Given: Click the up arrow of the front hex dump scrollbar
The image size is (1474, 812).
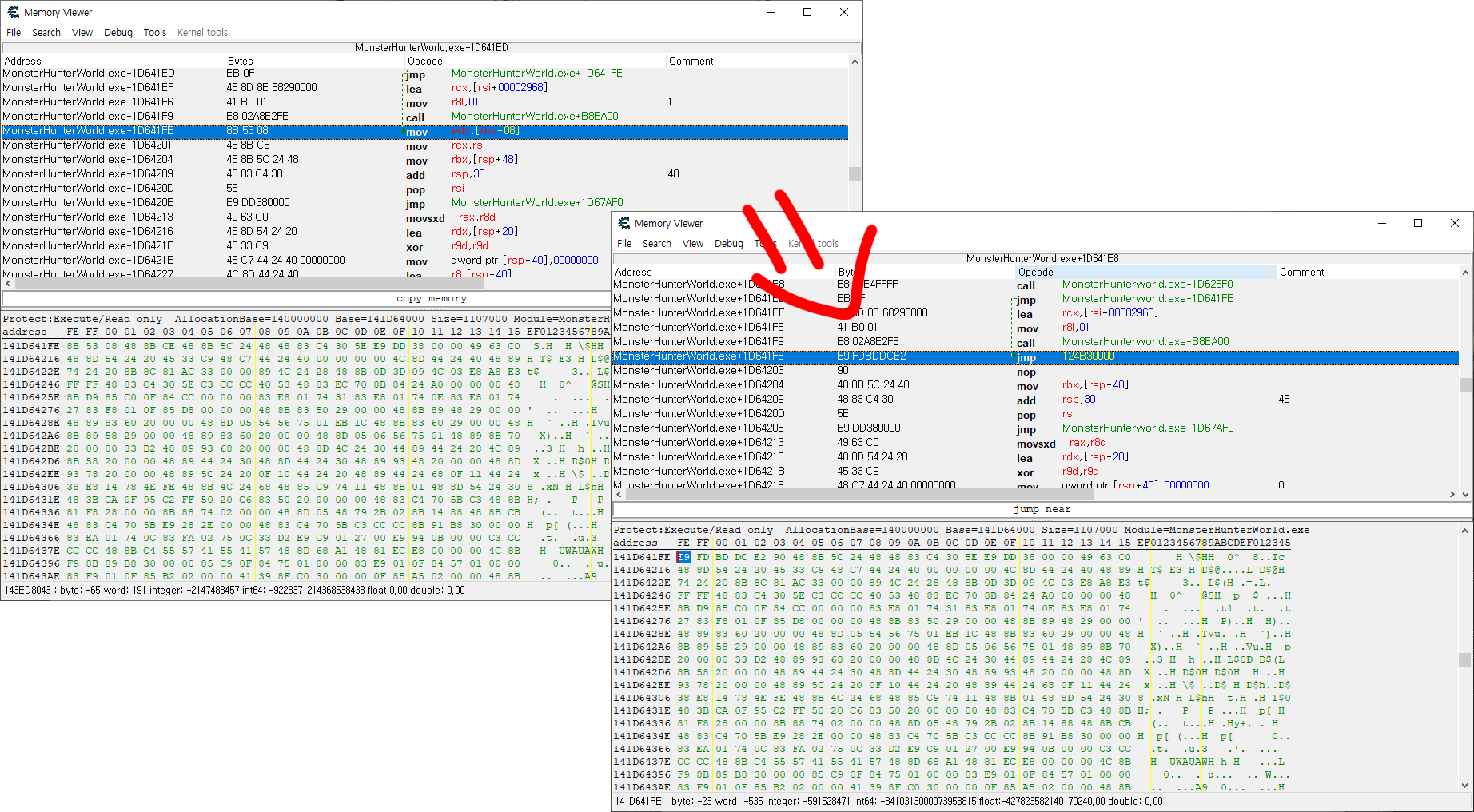Looking at the screenshot, I should [x=1464, y=530].
